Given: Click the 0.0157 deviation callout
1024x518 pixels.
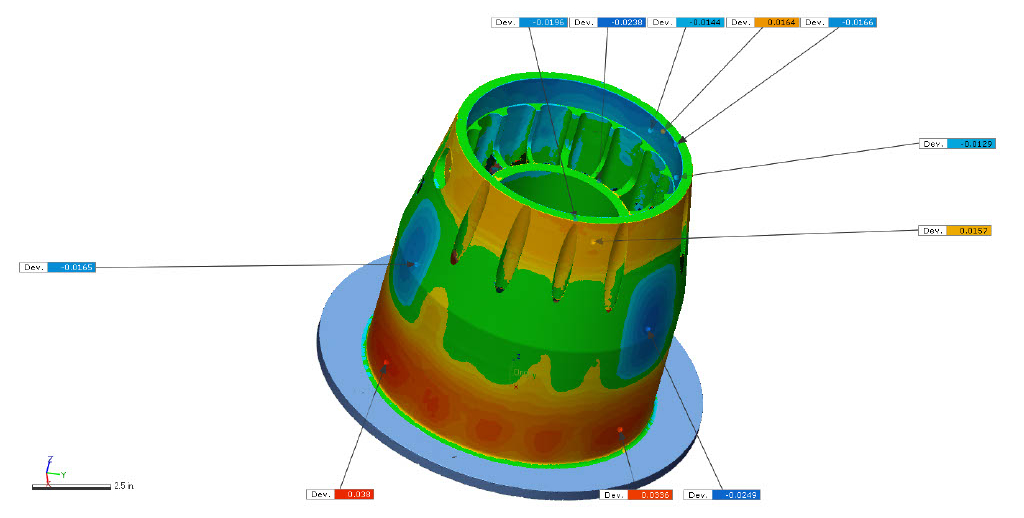Looking at the screenshot, I should [x=956, y=231].
